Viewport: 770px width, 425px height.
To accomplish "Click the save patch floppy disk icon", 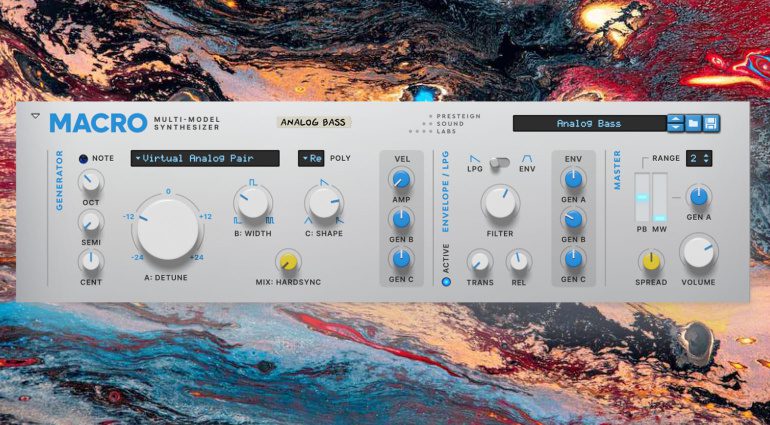I will pyautogui.click(x=711, y=123).
